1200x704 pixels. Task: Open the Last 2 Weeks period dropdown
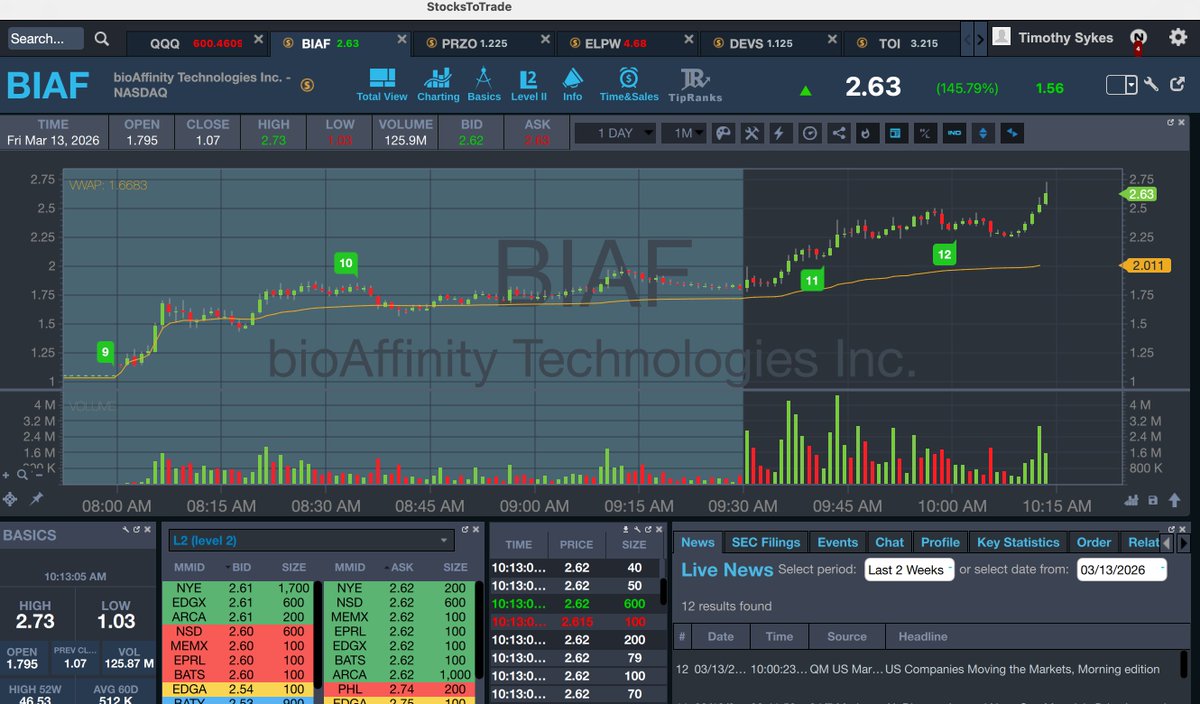click(909, 570)
